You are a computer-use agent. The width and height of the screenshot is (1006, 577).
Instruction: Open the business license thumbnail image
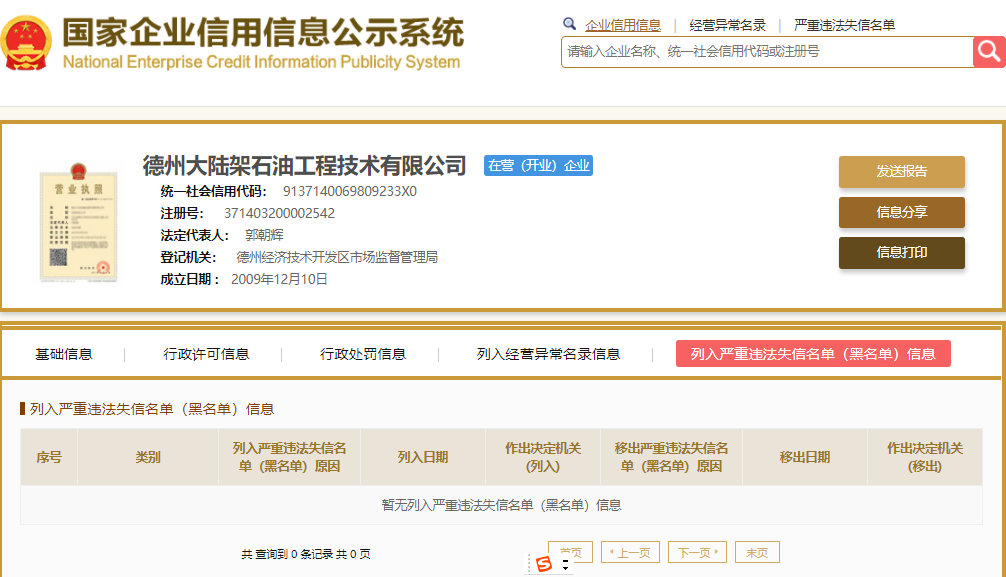78,223
